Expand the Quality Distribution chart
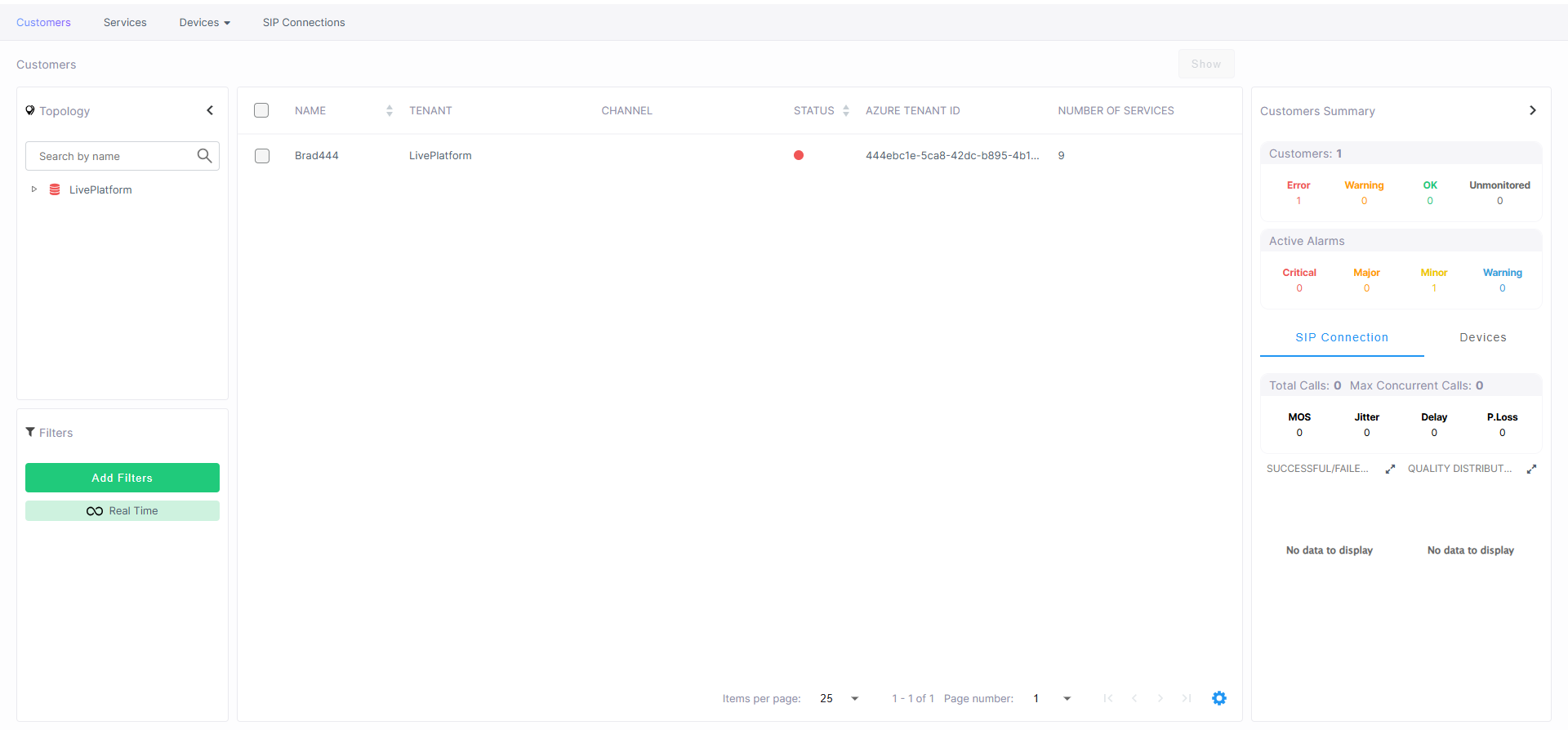The image size is (1568, 730). click(1531, 469)
